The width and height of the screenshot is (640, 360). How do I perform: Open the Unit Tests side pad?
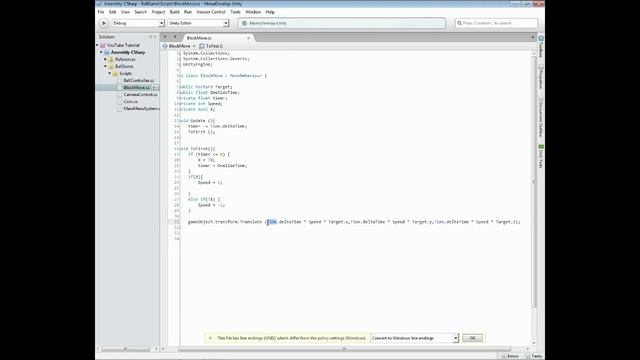click(541, 156)
